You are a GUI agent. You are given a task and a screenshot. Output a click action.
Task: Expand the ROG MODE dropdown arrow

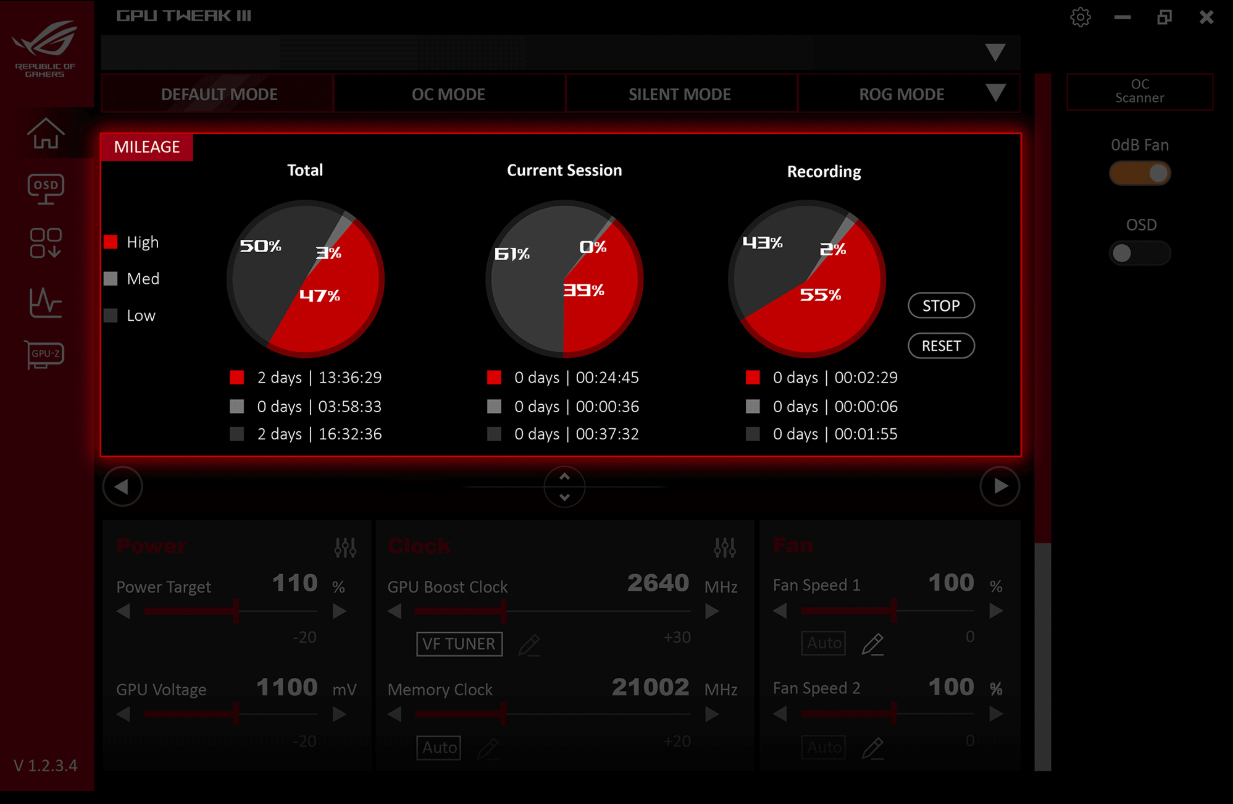[x=995, y=93]
